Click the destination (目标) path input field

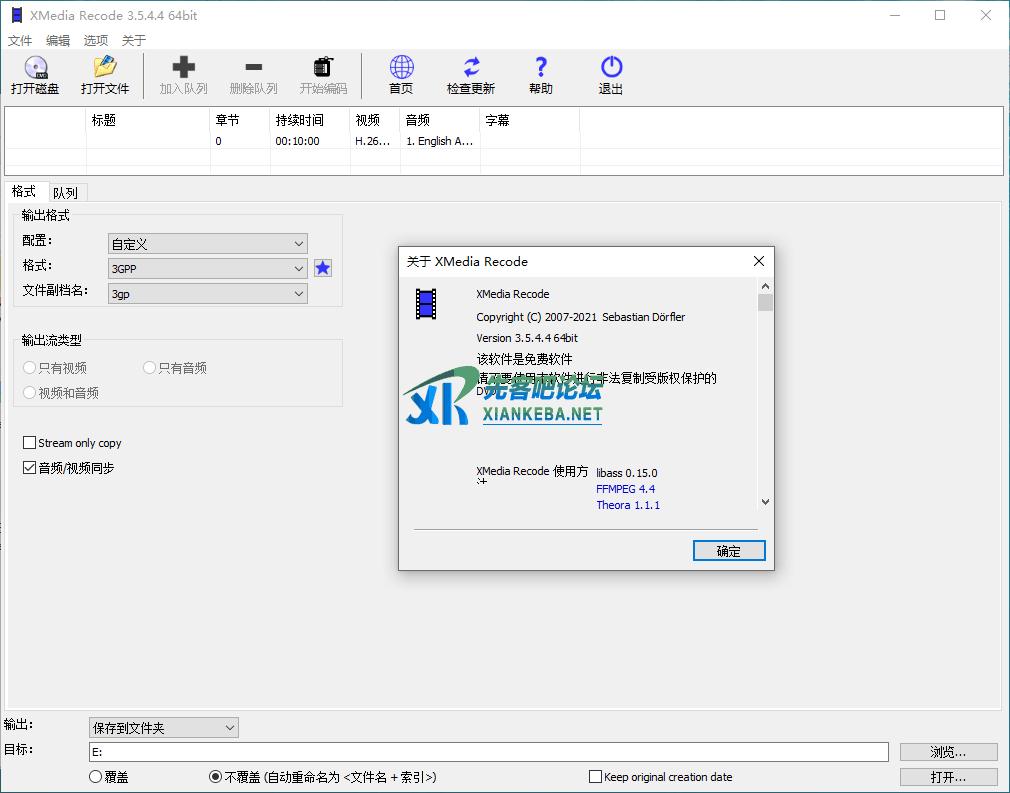coord(488,752)
